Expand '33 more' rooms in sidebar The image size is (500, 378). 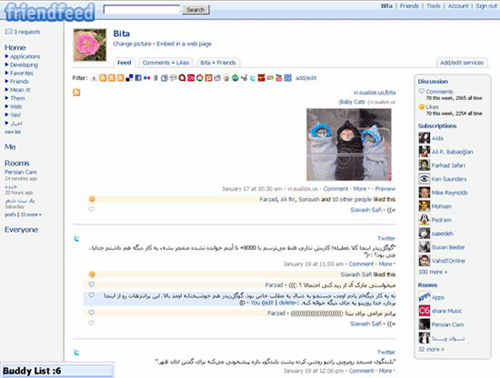(x=31, y=215)
